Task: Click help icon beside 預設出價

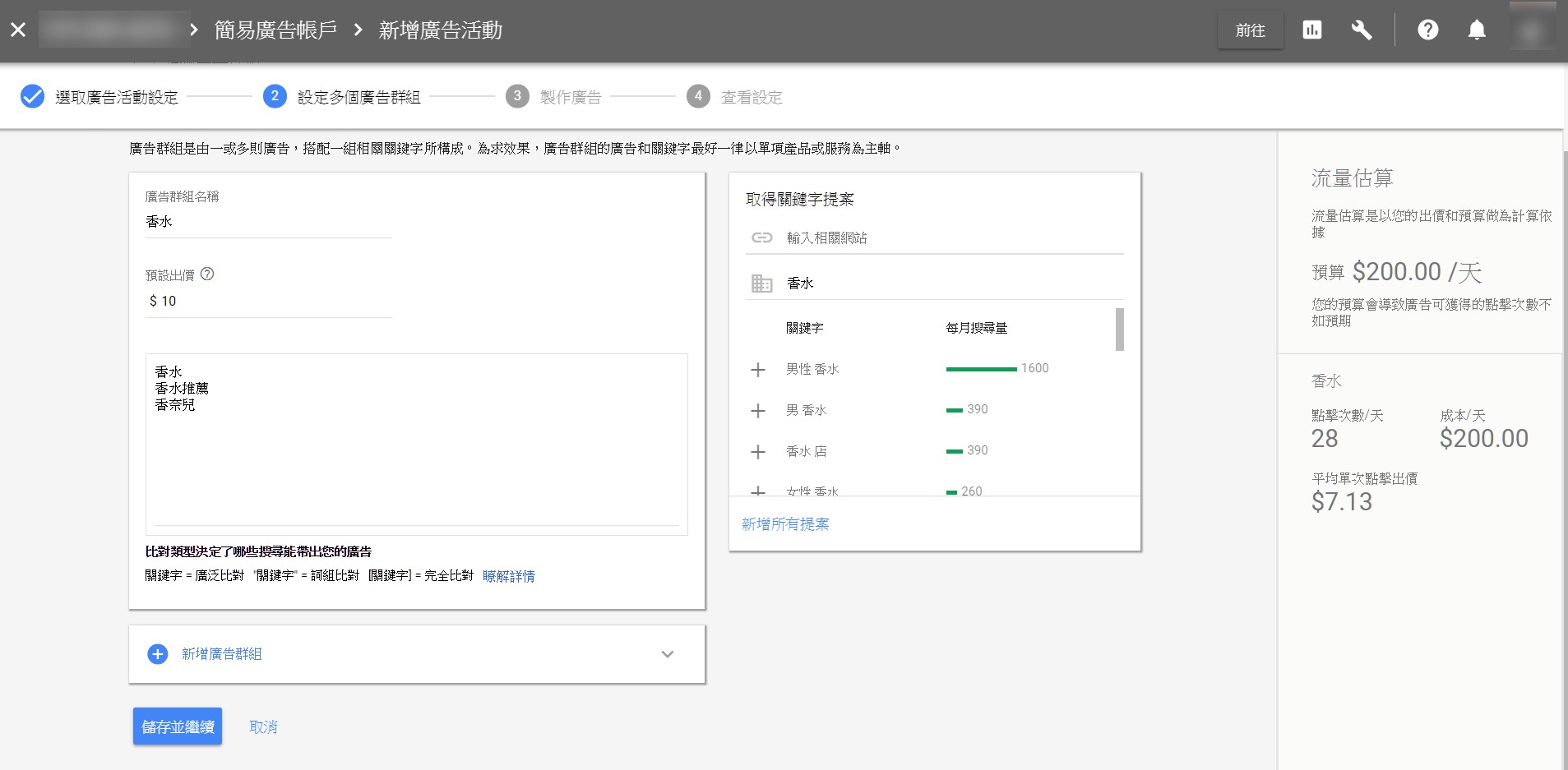Action: click(207, 274)
